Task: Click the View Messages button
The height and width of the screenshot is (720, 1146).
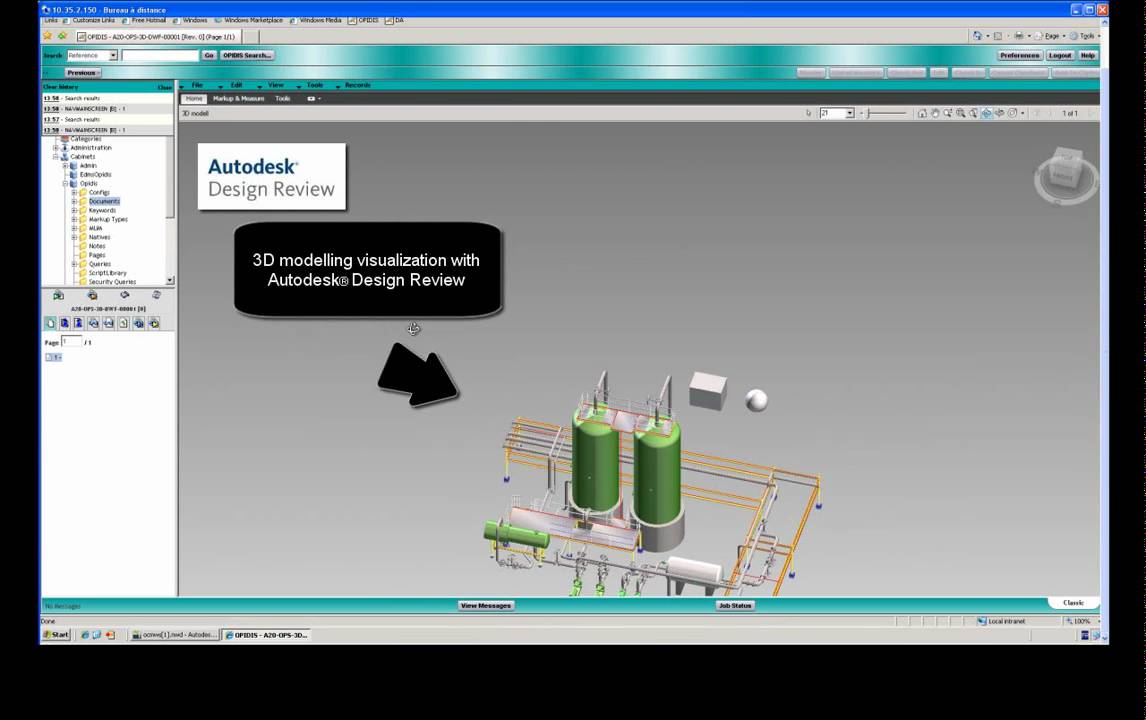Action: [485, 605]
